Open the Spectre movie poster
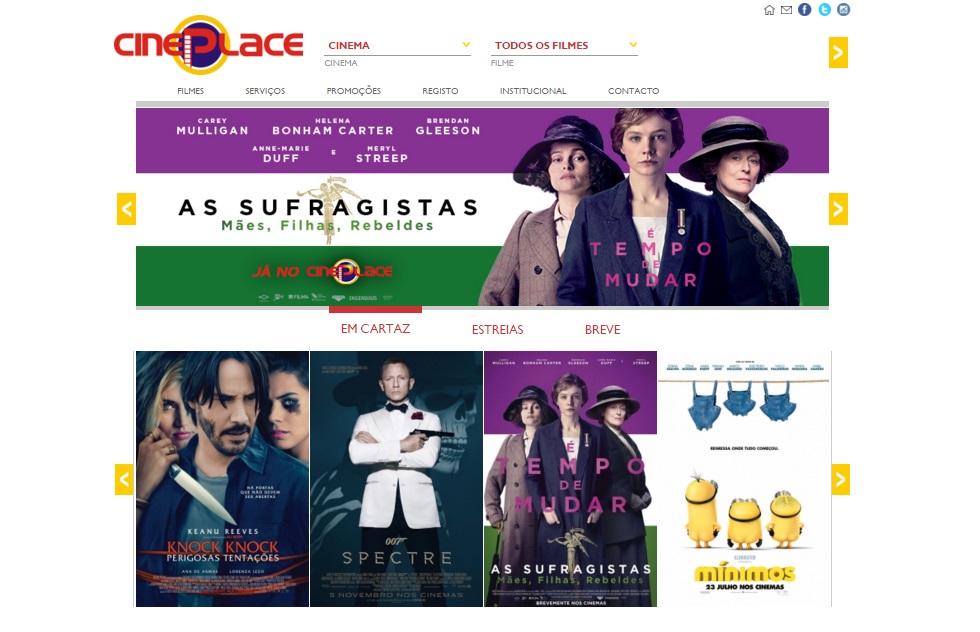 (x=396, y=479)
